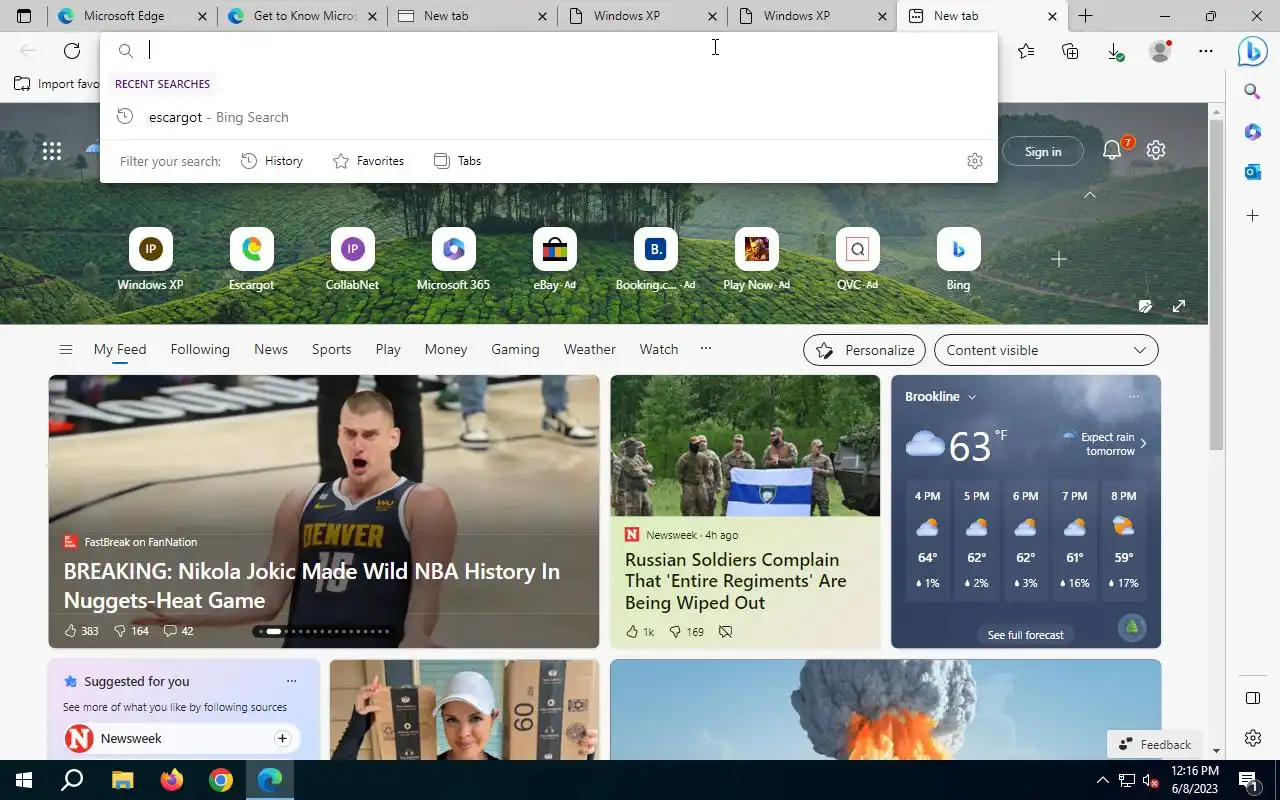Toggle the sidebar layout button
The height and width of the screenshot is (800, 1280).
[x=1252, y=697]
